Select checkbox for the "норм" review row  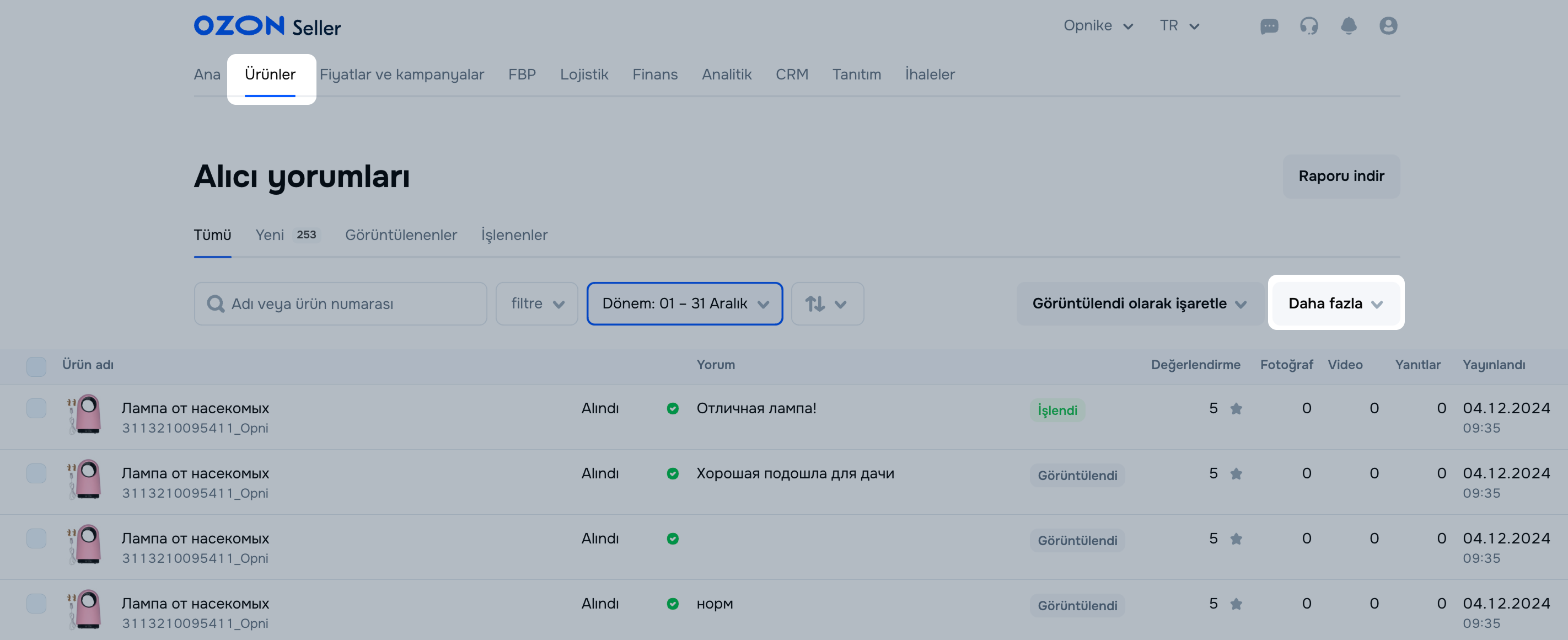36,604
